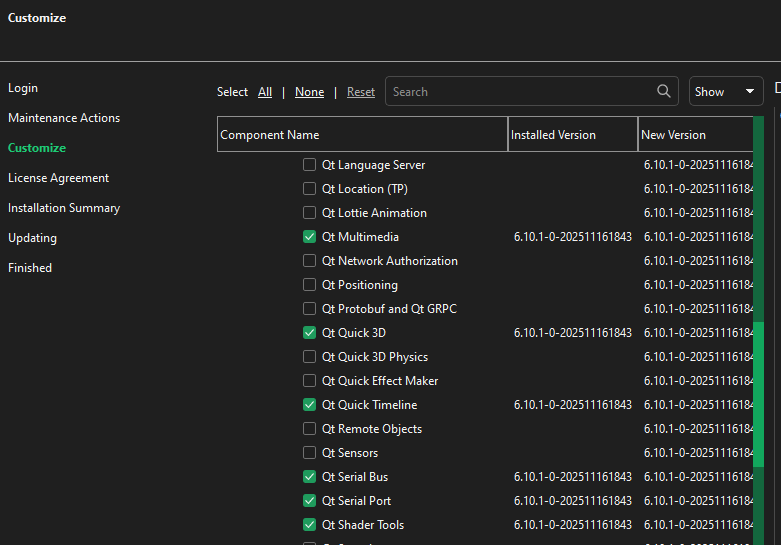Open the License Agreement step
Screen dimensions: 781x545
(x=58, y=178)
